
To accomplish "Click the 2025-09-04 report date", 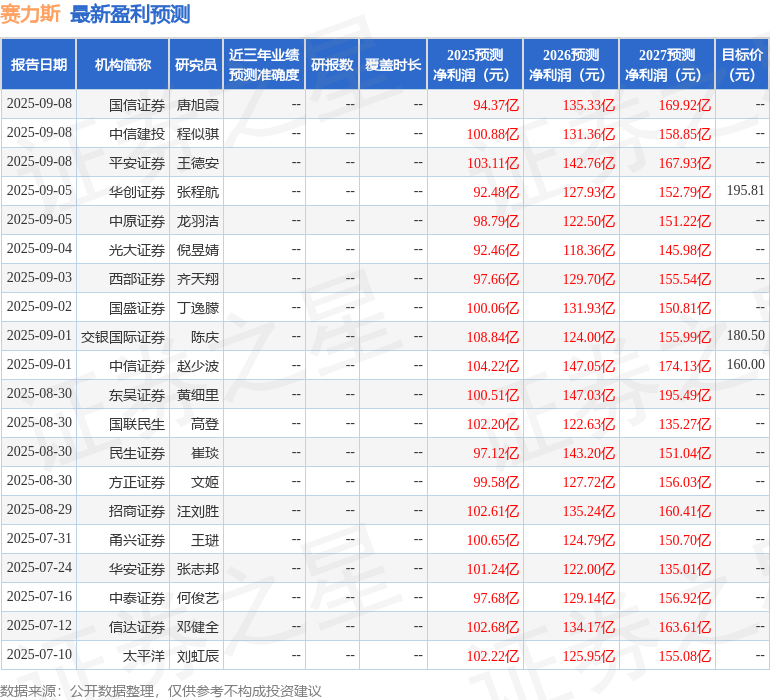I will (x=39, y=249).
